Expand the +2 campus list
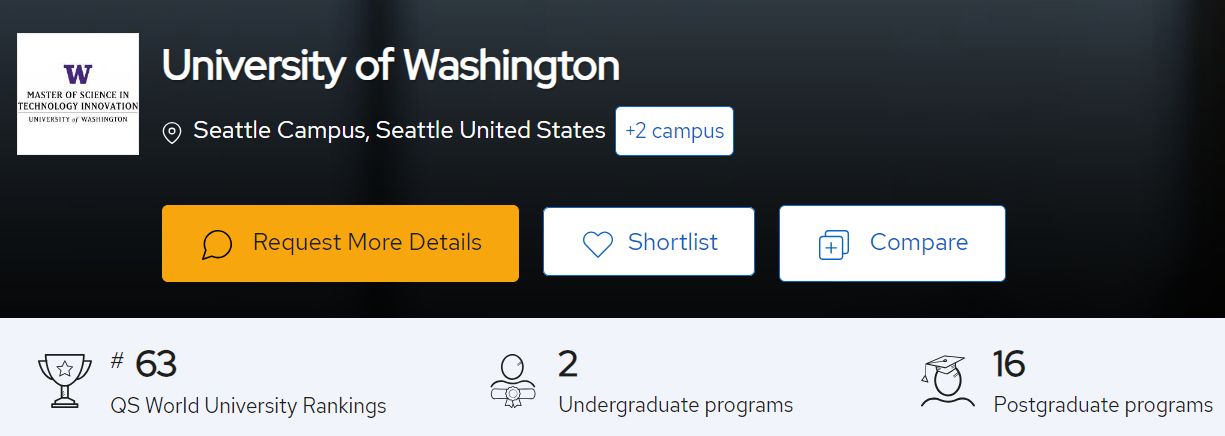The image size is (1225, 436). tap(674, 131)
